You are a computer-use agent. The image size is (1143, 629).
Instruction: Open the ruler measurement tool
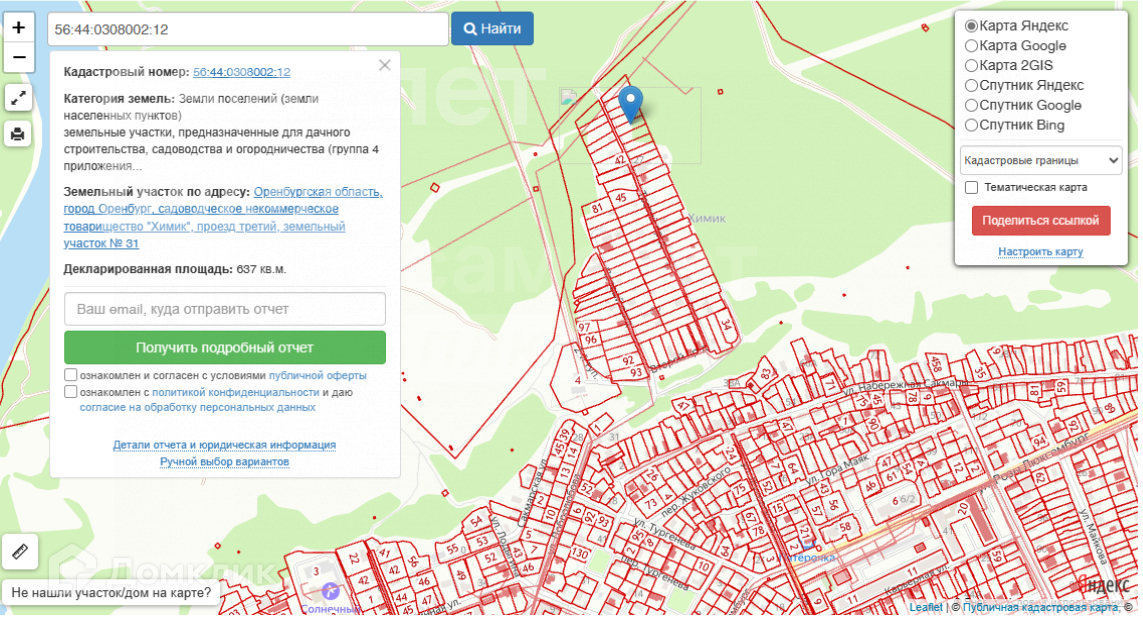tap(19, 551)
